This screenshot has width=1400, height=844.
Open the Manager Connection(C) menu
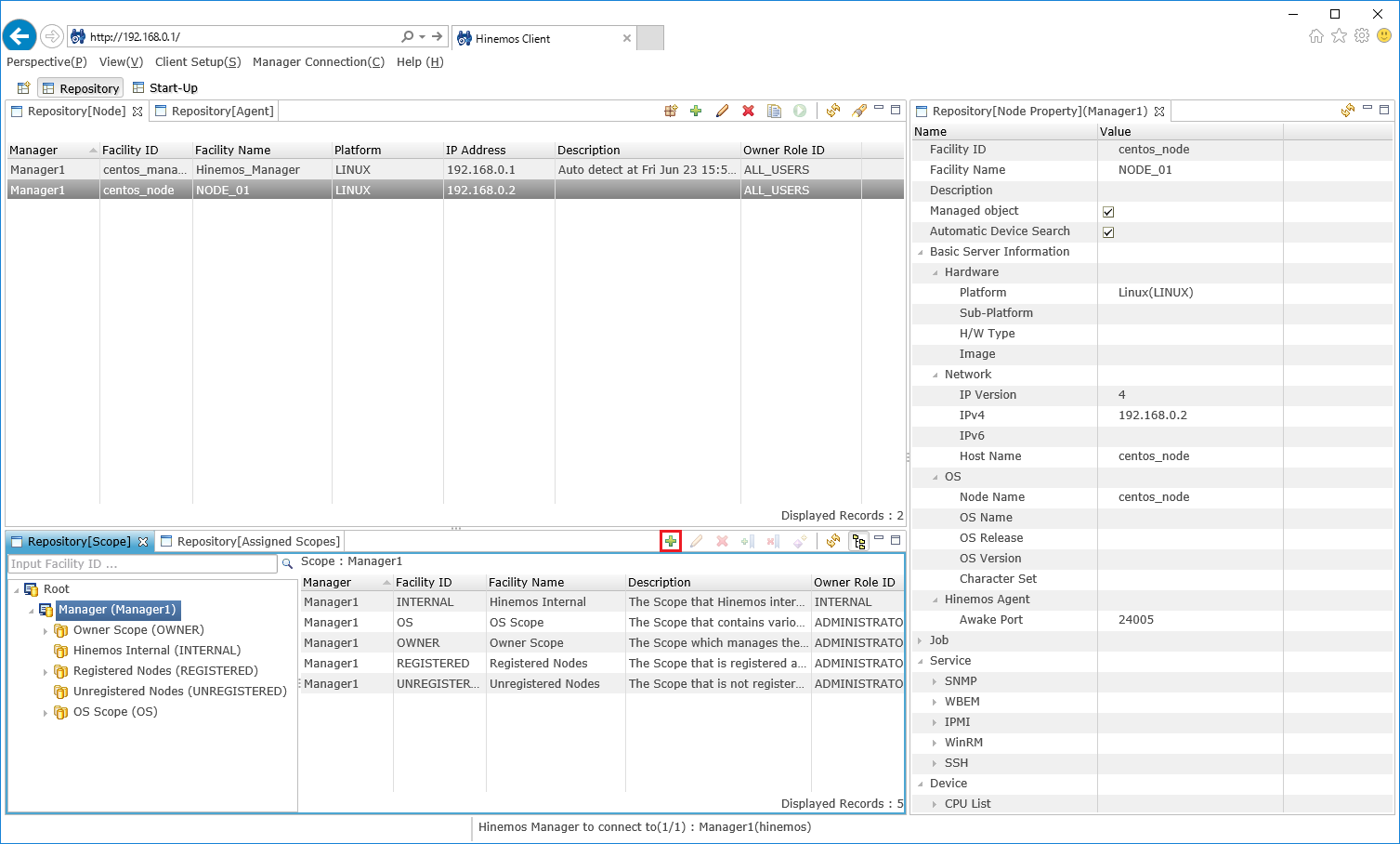319,62
